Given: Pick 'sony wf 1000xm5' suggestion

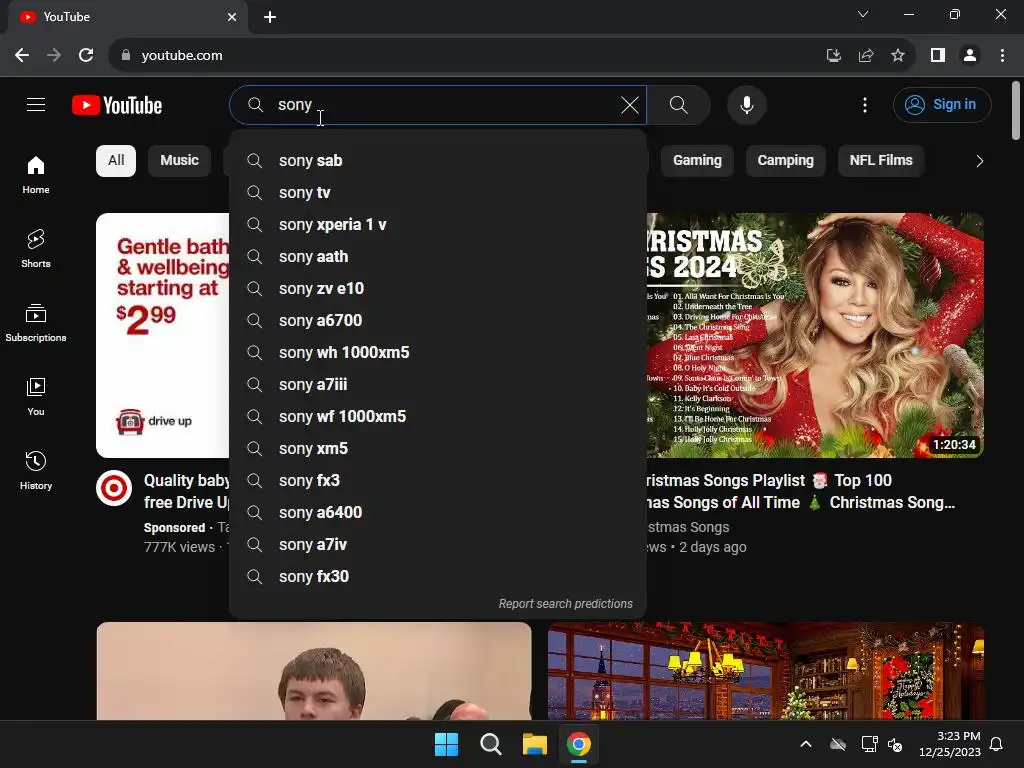Looking at the screenshot, I should (438, 417).
